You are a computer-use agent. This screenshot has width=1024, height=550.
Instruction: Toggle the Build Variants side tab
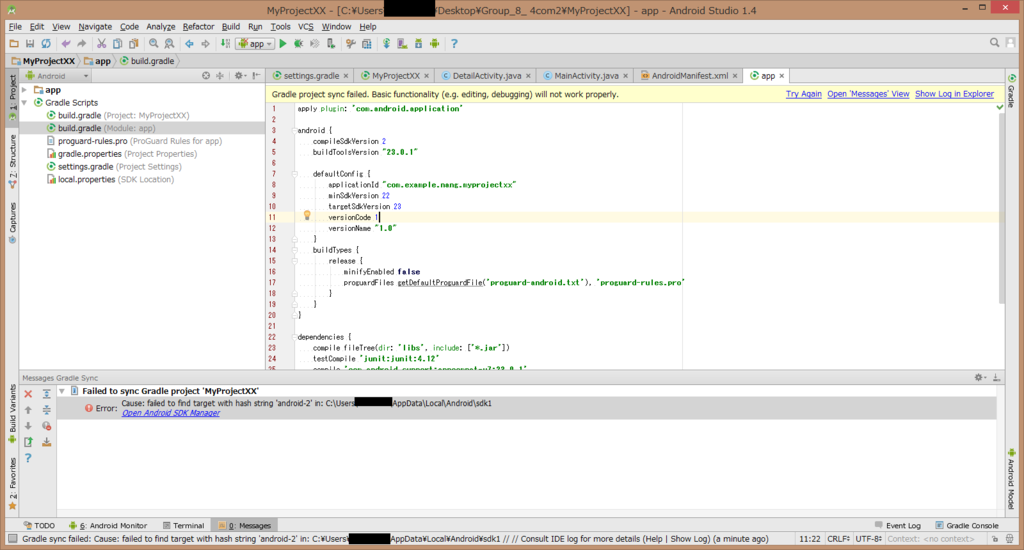(x=12, y=414)
